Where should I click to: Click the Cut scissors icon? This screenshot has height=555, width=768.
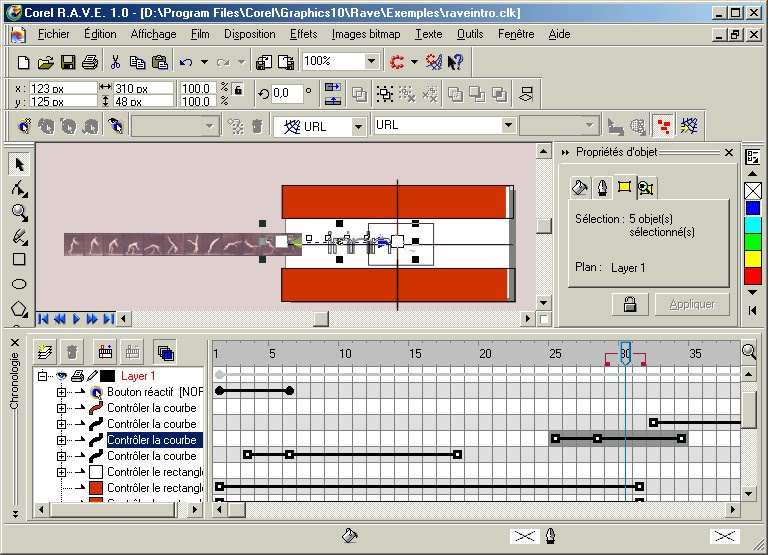click(x=116, y=62)
